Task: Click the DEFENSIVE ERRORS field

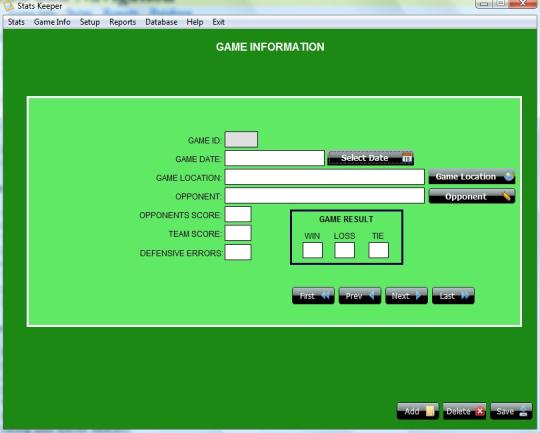Action: 238,252
